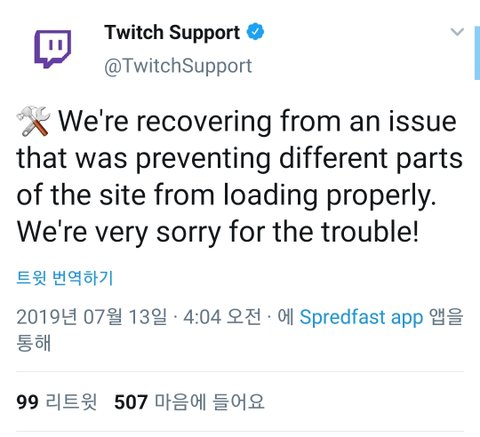Select the "of the site from loading properly." line
Viewport: 480px width, 437px height.
227,195
